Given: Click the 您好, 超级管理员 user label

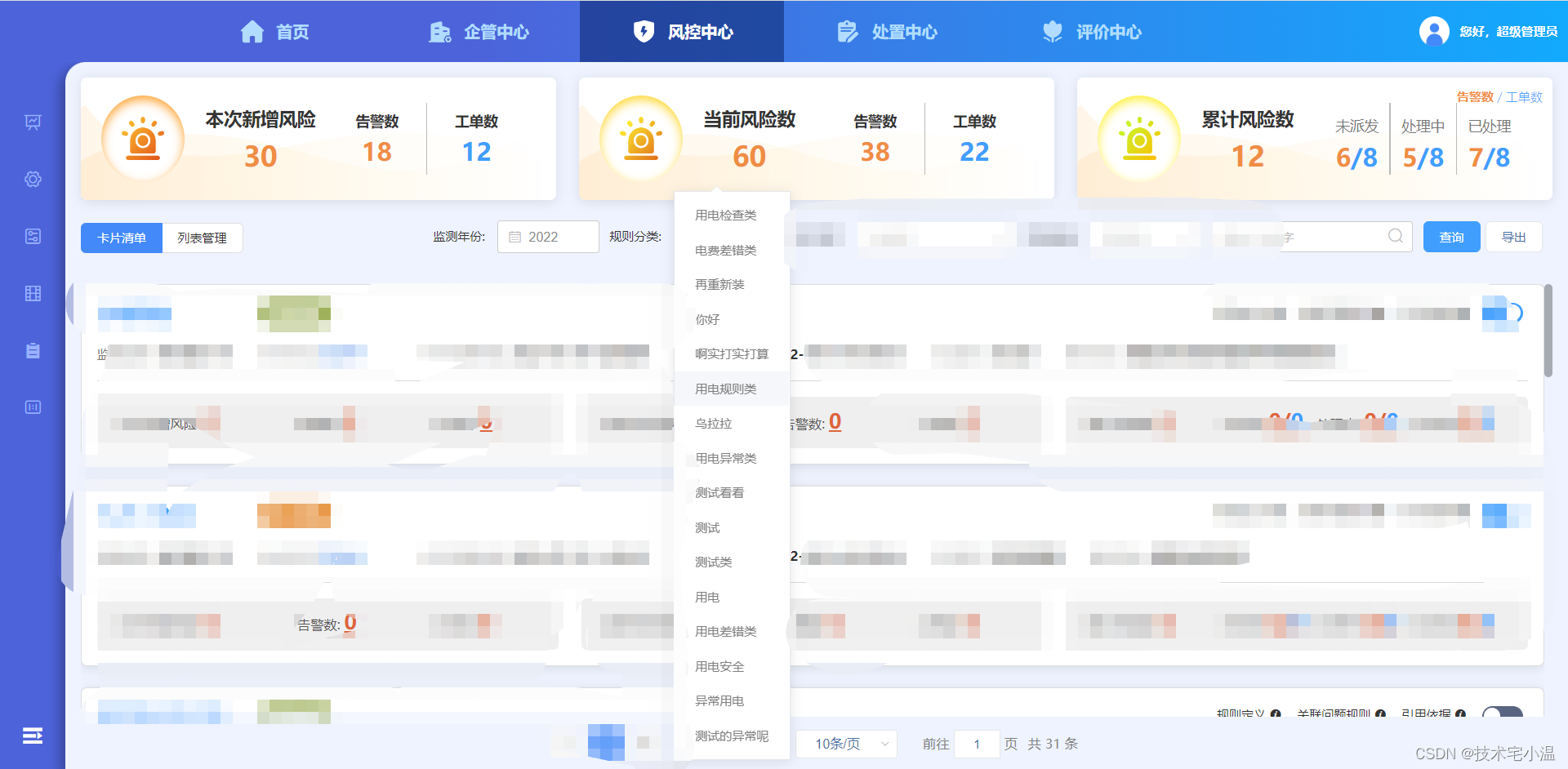Looking at the screenshot, I should (x=1508, y=32).
